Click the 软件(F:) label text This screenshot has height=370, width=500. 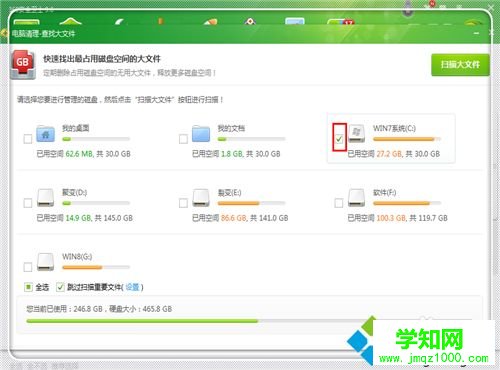pyautogui.click(x=385, y=192)
